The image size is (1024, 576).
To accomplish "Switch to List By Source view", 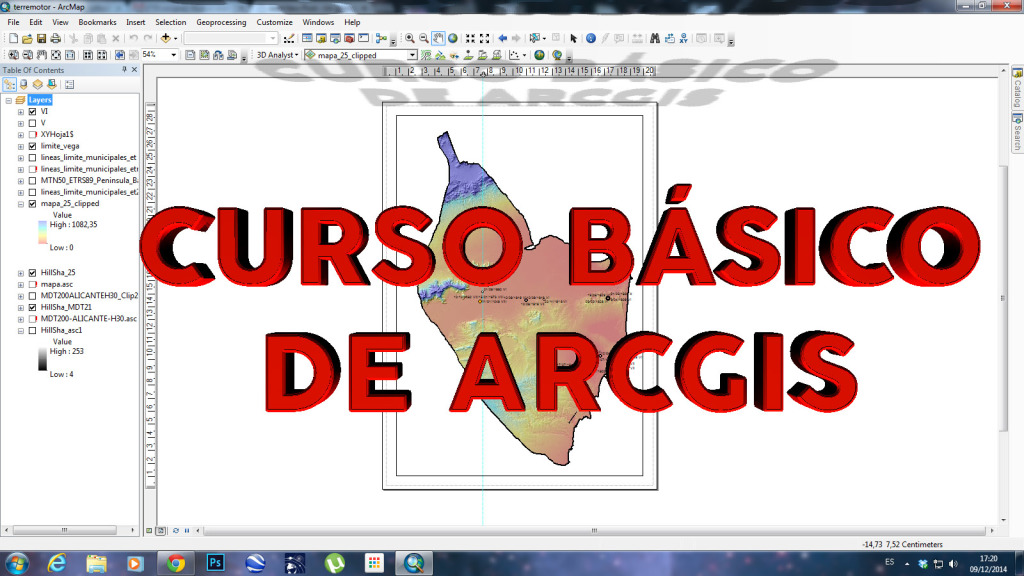I will pos(24,84).
